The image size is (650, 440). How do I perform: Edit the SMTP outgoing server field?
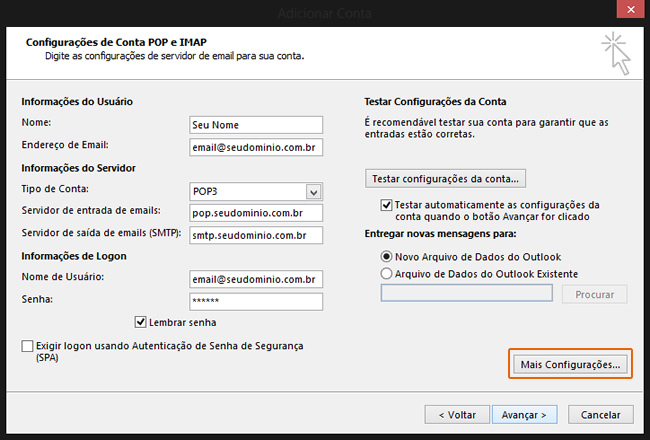point(256,236)
